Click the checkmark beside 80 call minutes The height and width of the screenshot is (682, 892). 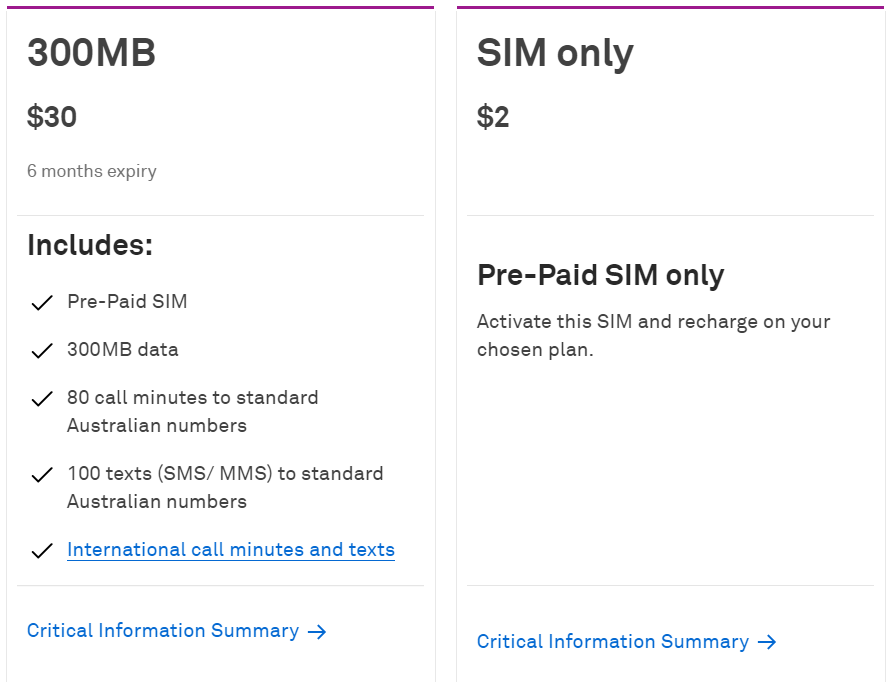[42, 399]
